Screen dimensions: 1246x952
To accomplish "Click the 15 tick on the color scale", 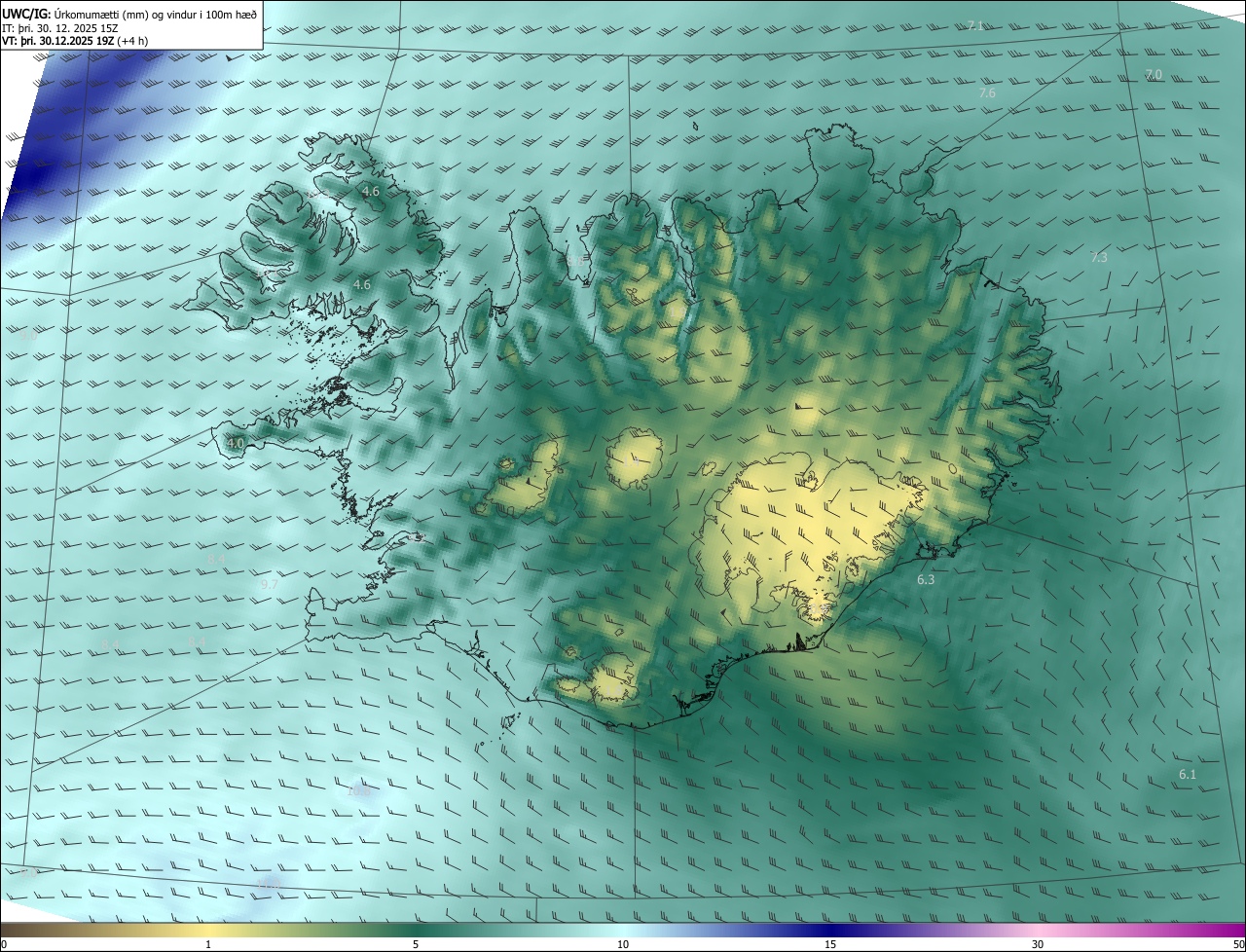I will tap(830, 945).
